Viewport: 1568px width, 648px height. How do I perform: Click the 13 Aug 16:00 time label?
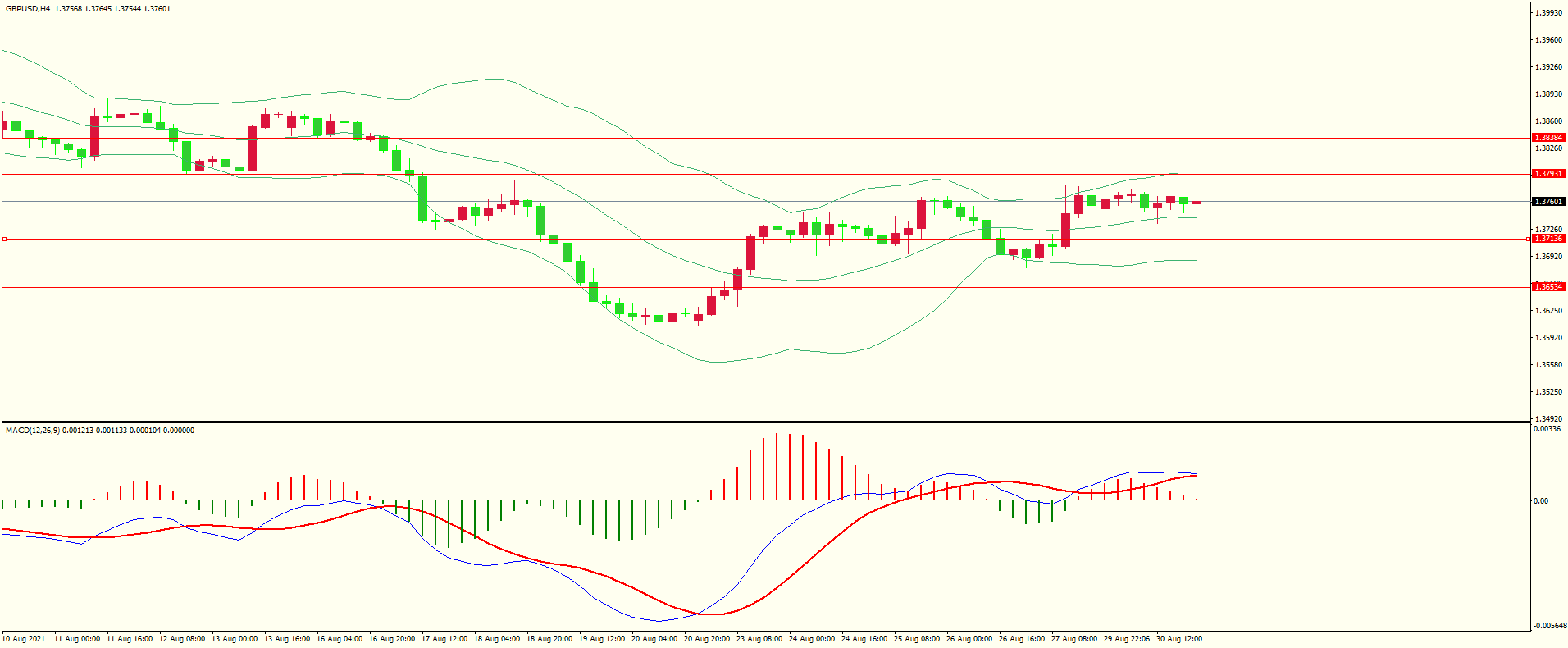coord(287,639)
